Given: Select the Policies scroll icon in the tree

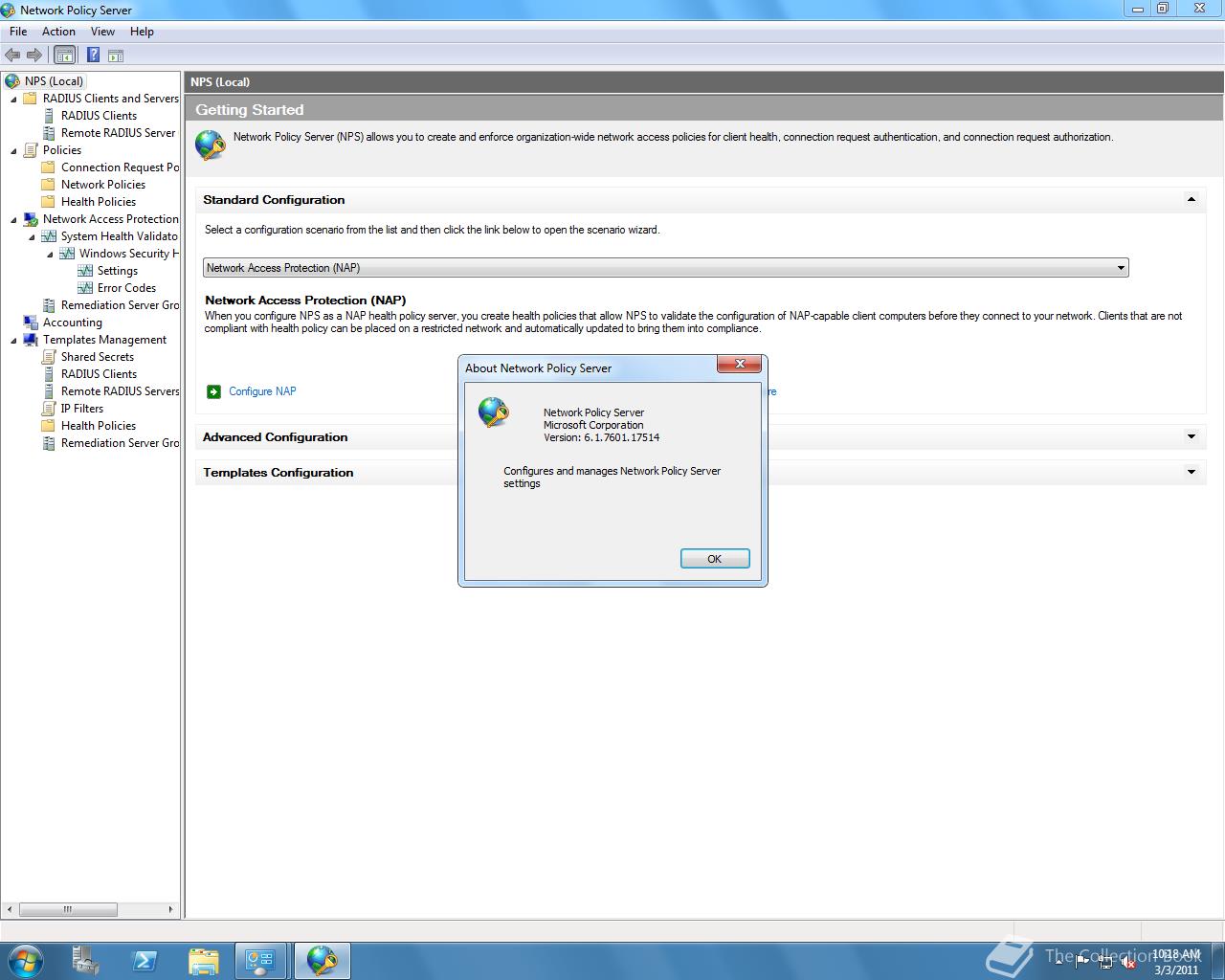Looking at the screenshot, I should (31, 150).
